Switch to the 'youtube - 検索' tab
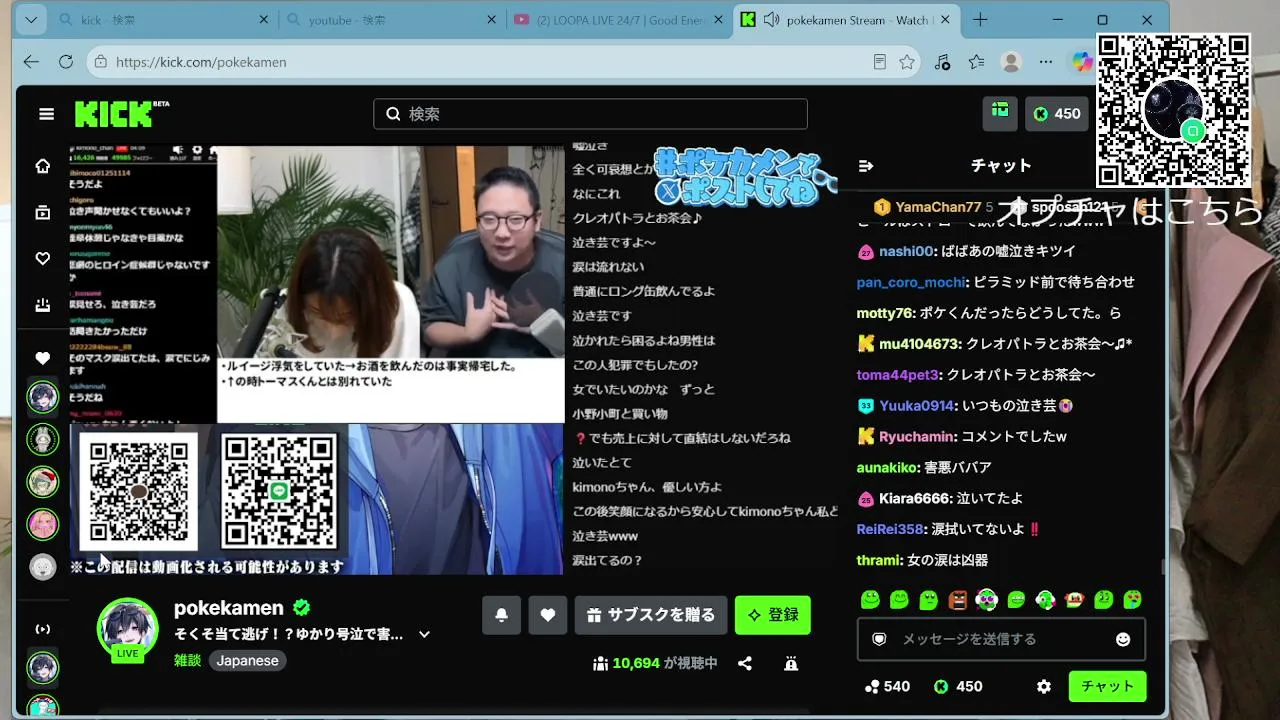 [x=391, y=20]
